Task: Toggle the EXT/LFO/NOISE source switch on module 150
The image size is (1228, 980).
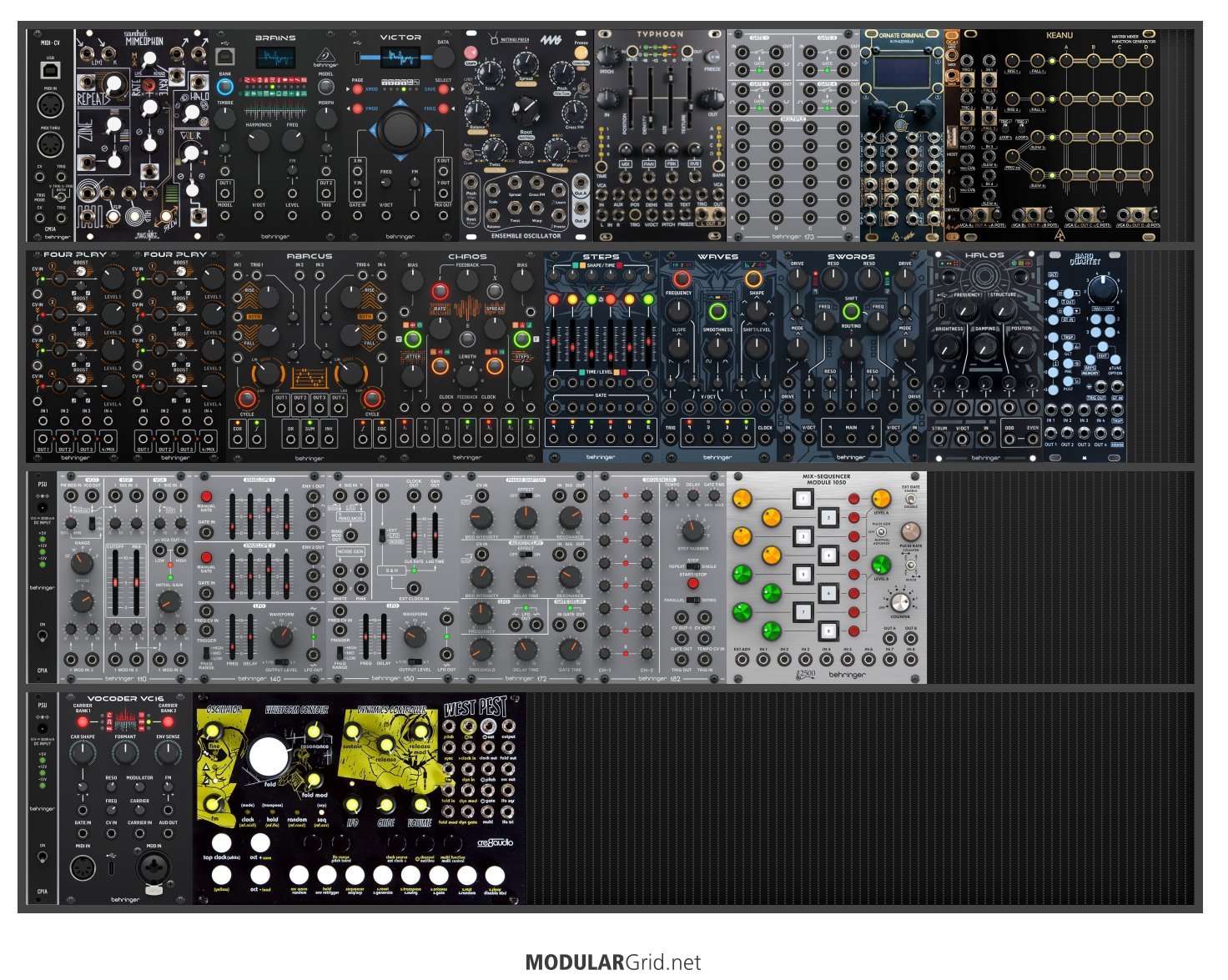Action: [x=382, y=536]
